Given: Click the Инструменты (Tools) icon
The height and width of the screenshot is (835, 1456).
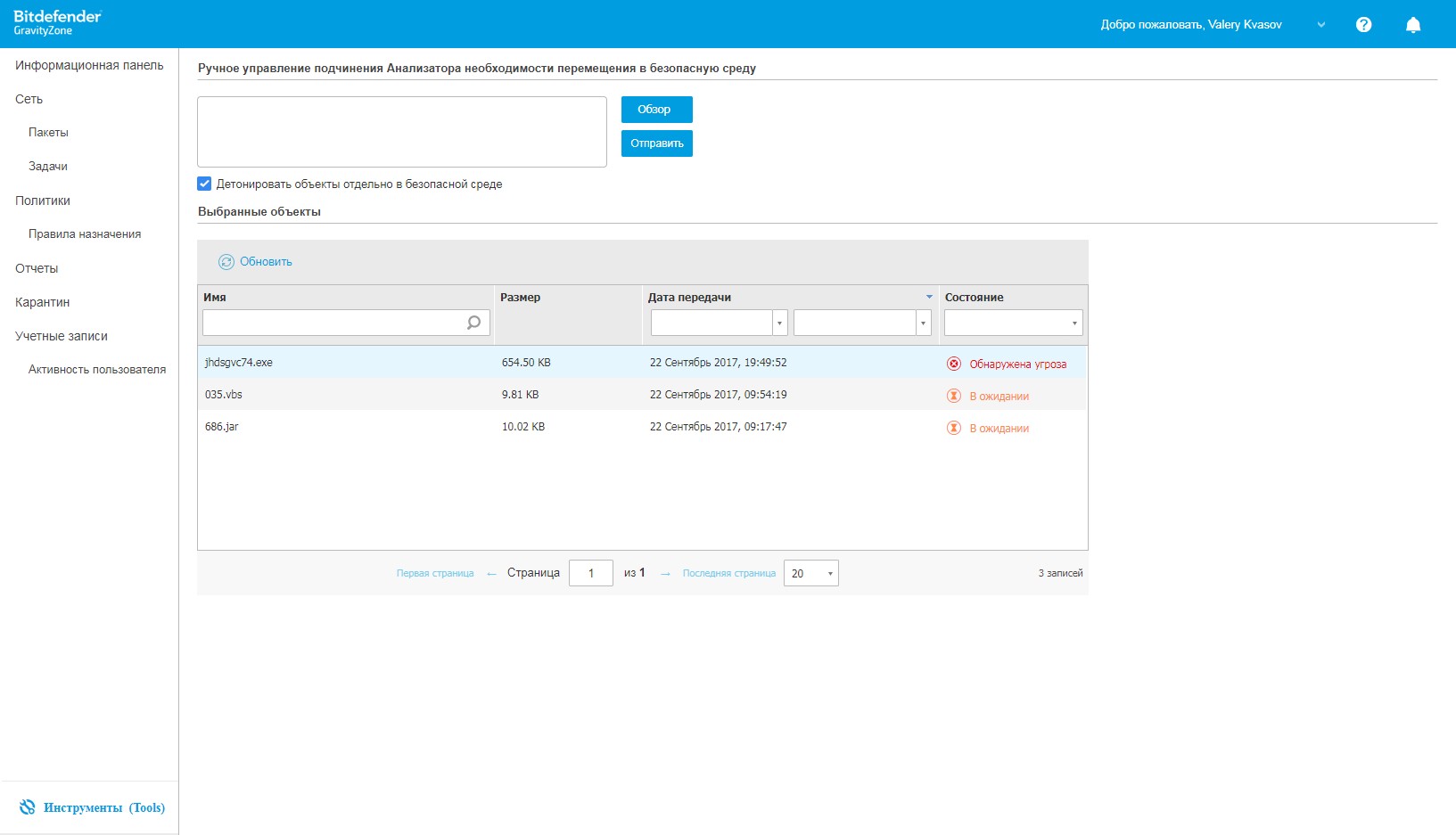Looking at the screenshot, I should click(28, 807).
